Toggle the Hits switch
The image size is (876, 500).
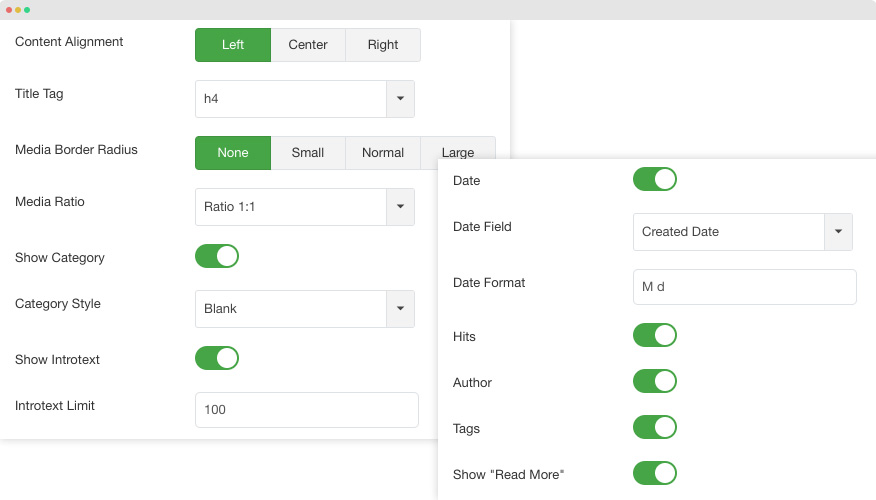coord(655,335)
